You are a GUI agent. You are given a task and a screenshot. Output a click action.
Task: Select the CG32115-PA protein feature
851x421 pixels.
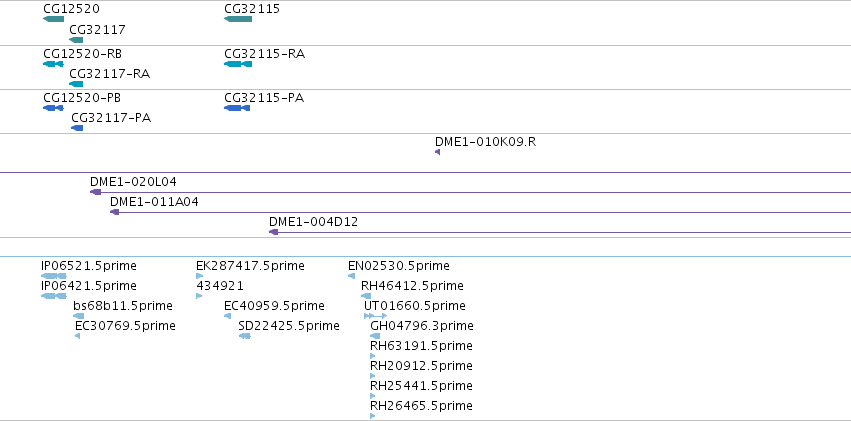(237, 108)
